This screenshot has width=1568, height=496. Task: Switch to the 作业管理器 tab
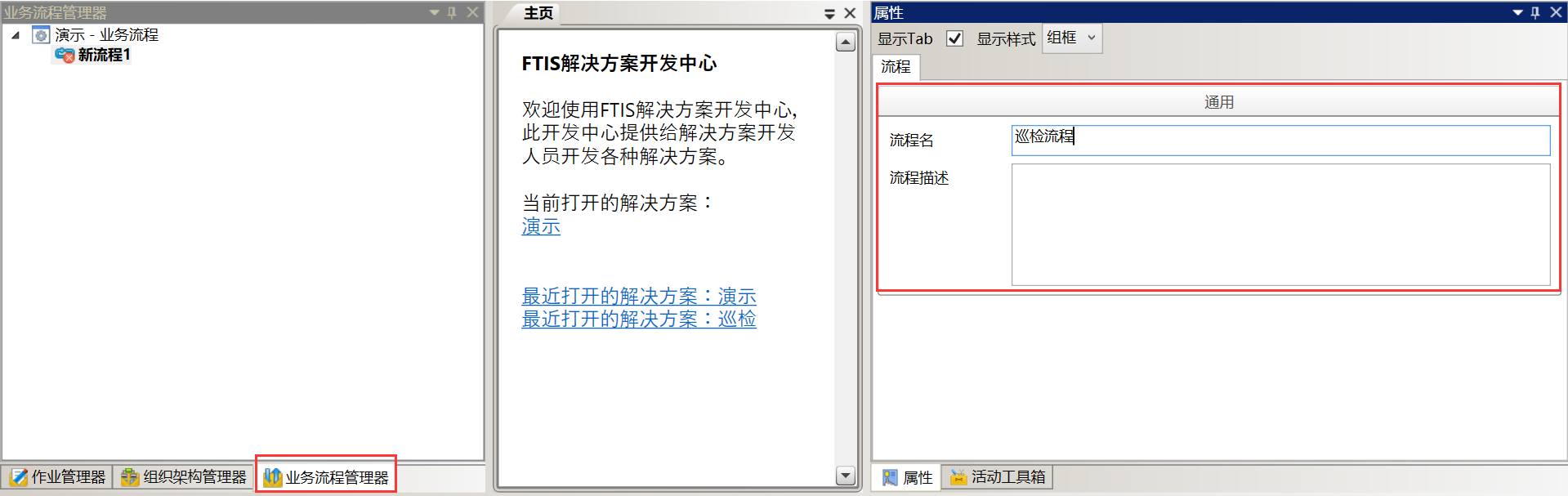click(58, 476)
